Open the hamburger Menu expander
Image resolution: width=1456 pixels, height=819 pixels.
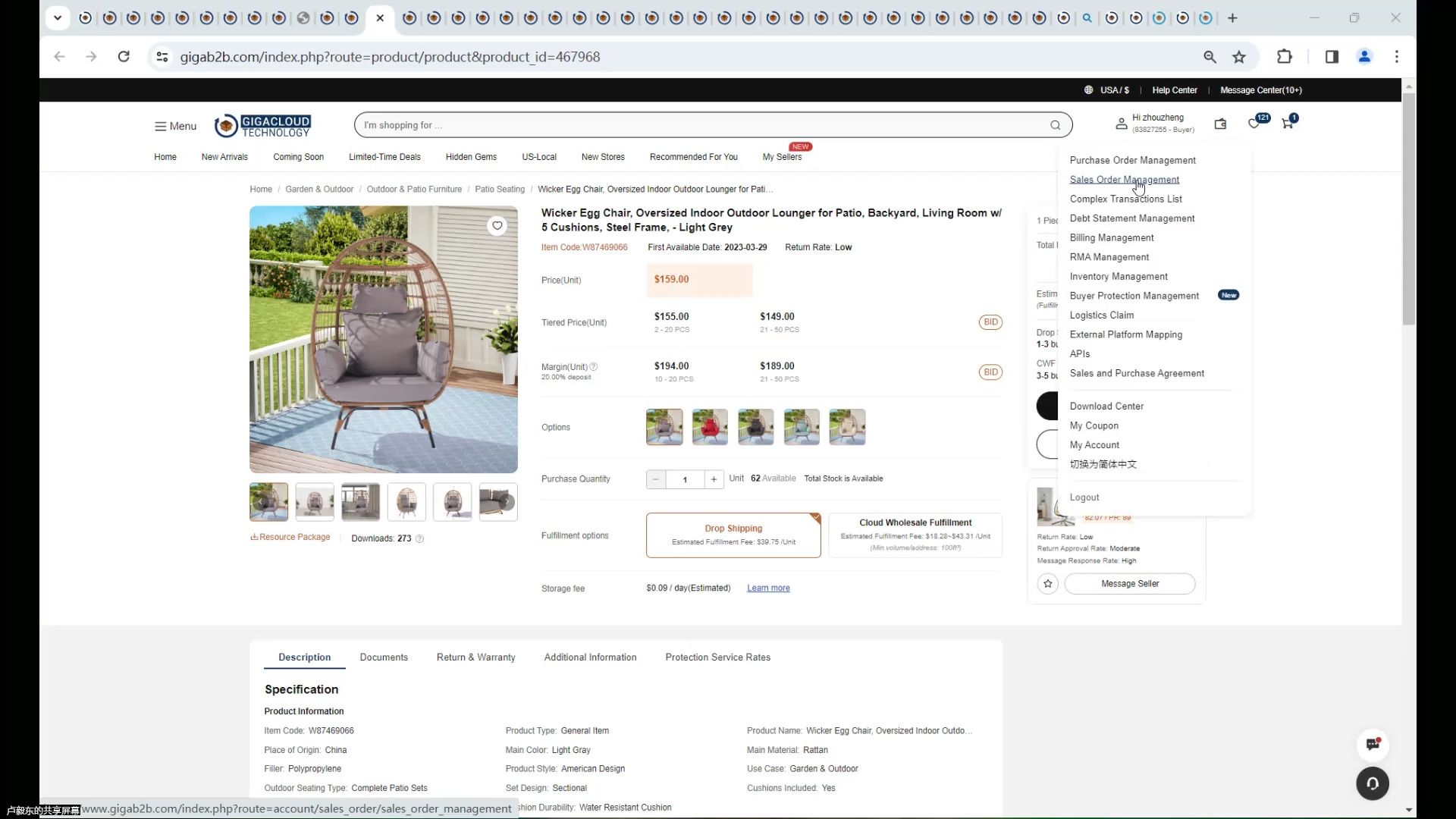click(x=175, y=126)
